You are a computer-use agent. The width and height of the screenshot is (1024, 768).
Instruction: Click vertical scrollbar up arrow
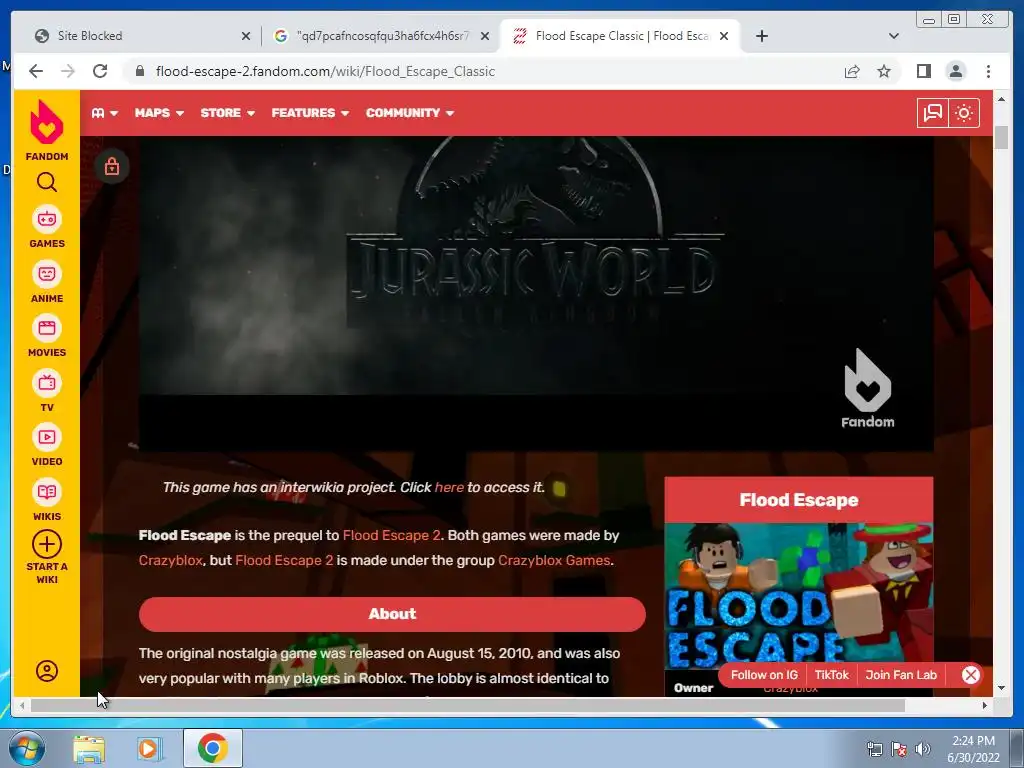1001,99
